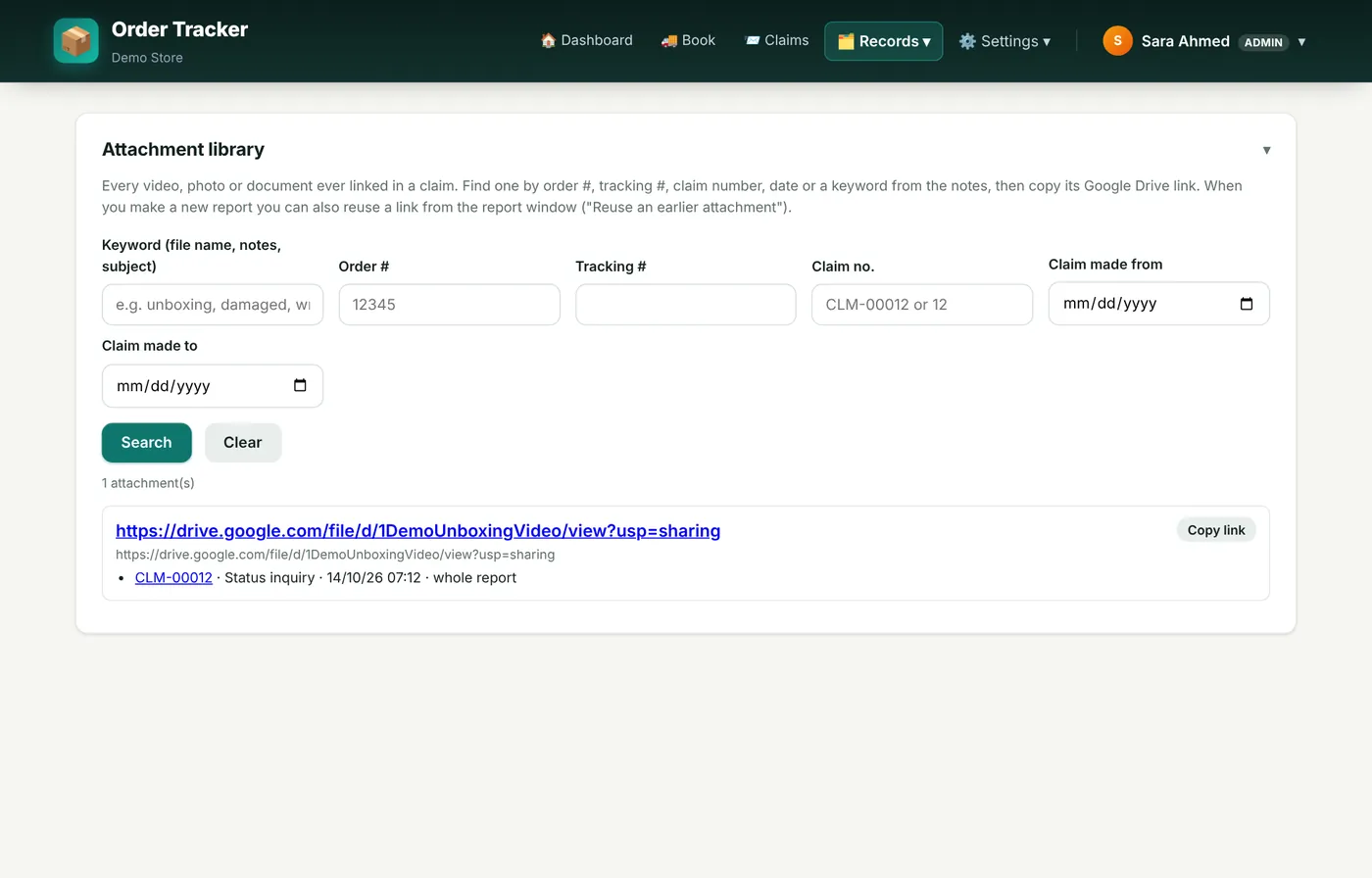Collapse the Attachment library panel
The width and height of the screenshot is (1372, 878).
pyautogui.click(x=1266, y=150)
